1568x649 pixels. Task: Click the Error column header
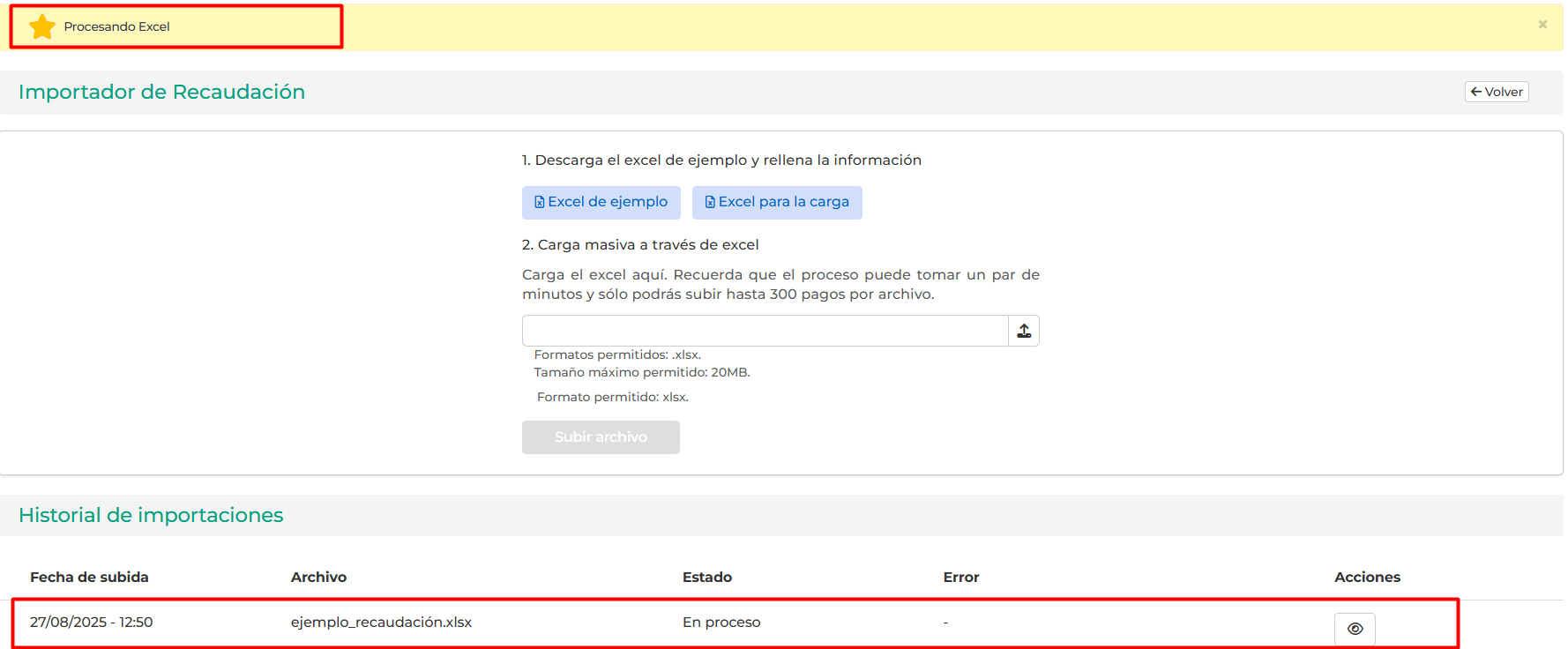point(960,578)
